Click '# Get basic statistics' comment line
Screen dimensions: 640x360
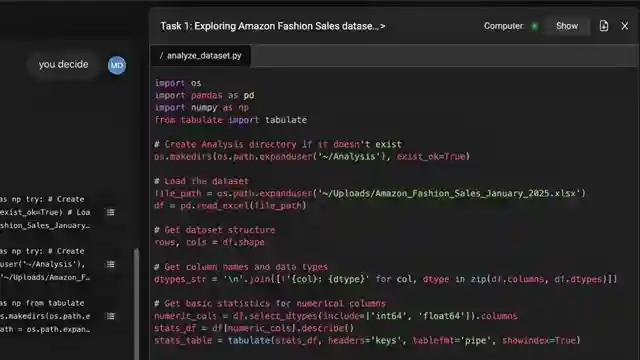[270, 304]
